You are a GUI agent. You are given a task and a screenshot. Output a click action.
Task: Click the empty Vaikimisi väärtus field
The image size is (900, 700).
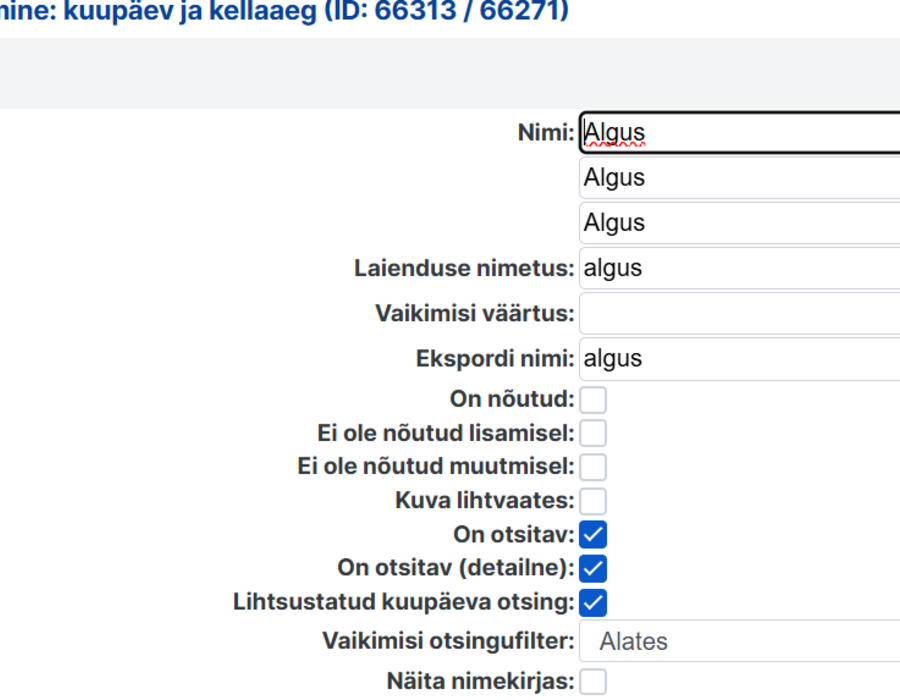tap(740, 313)
